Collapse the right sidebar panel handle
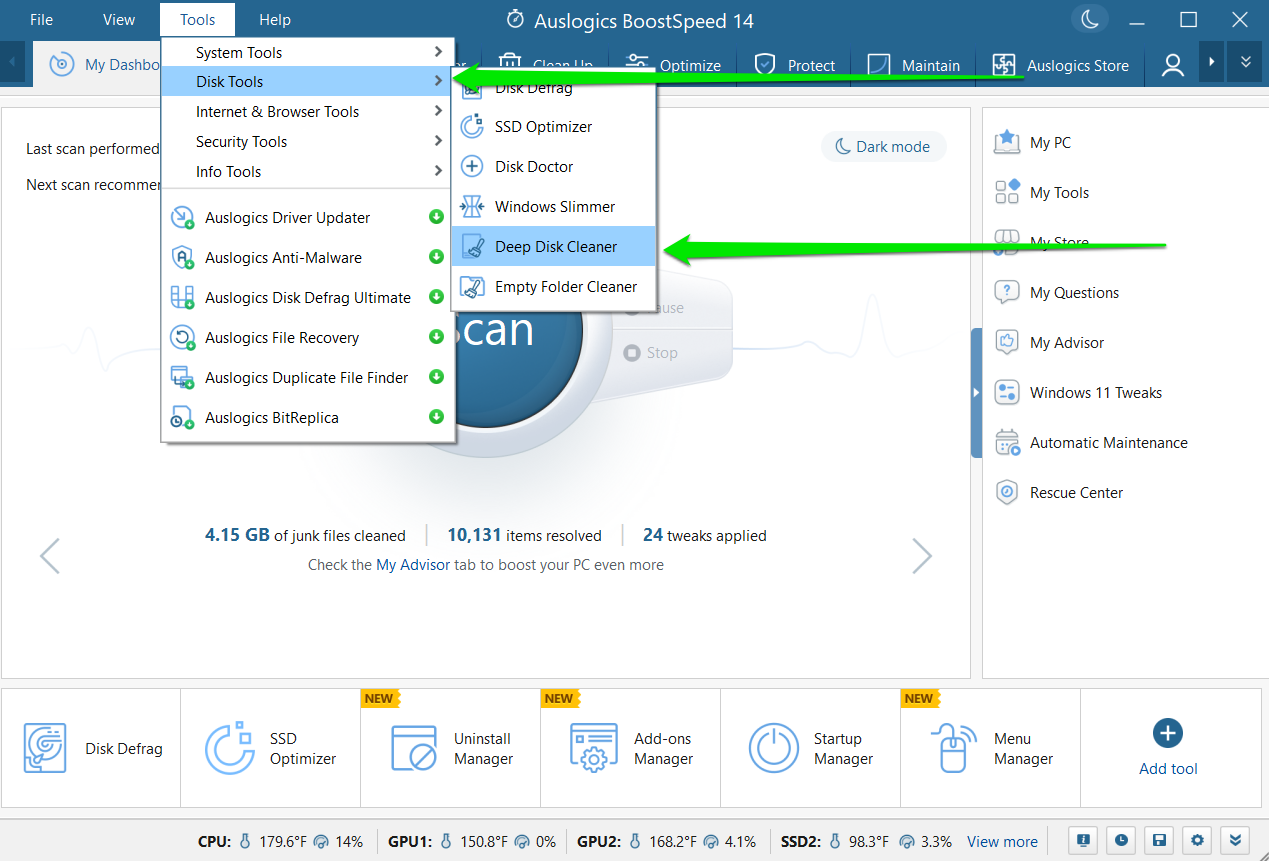 976,393
